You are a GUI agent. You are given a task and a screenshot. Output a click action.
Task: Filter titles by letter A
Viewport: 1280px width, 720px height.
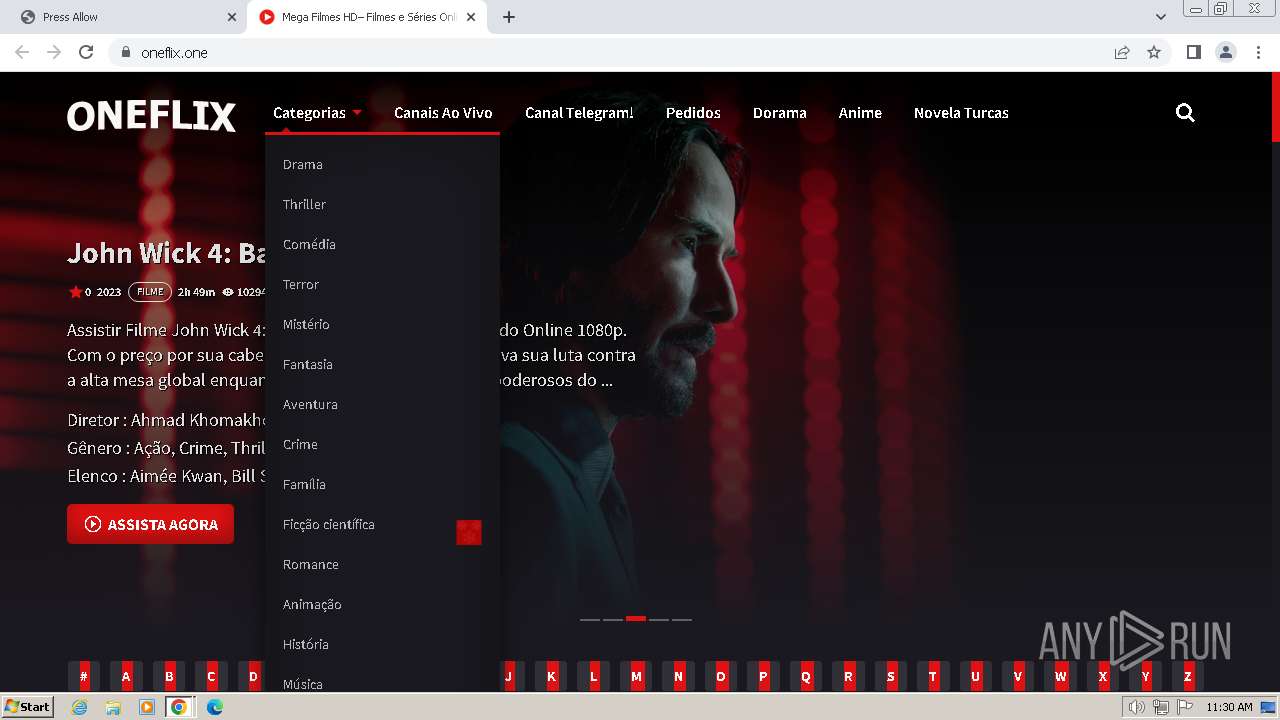pyautogui.click(x=126, y=677)
